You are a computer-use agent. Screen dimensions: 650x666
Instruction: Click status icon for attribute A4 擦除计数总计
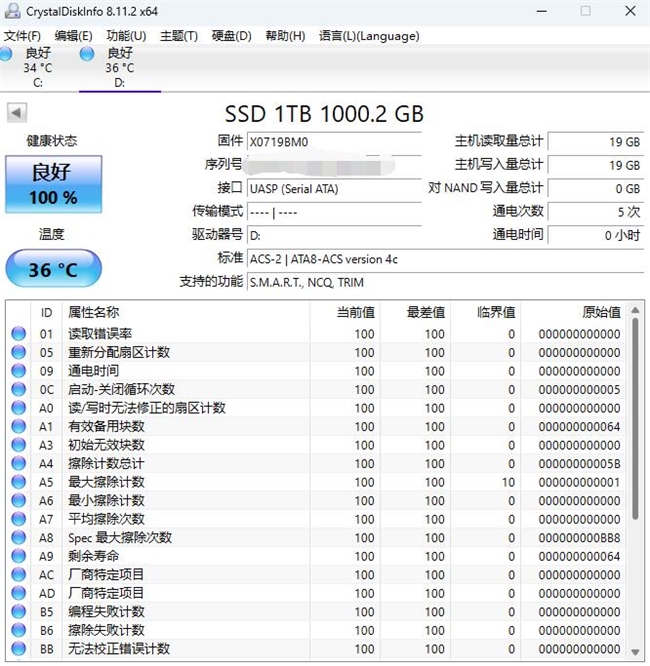pos(18,464)
